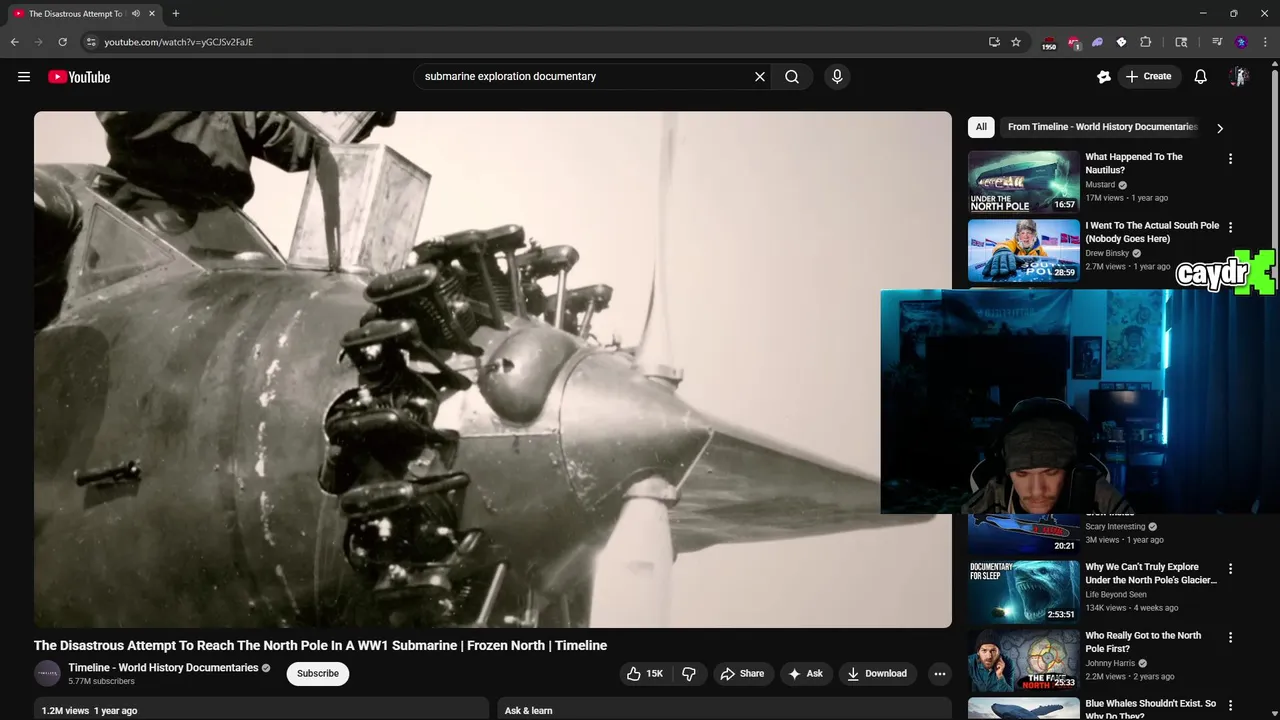Select the All filter chip
Image resolution: width=1280 pixels, height=720 pixels.
pos(981,127)
